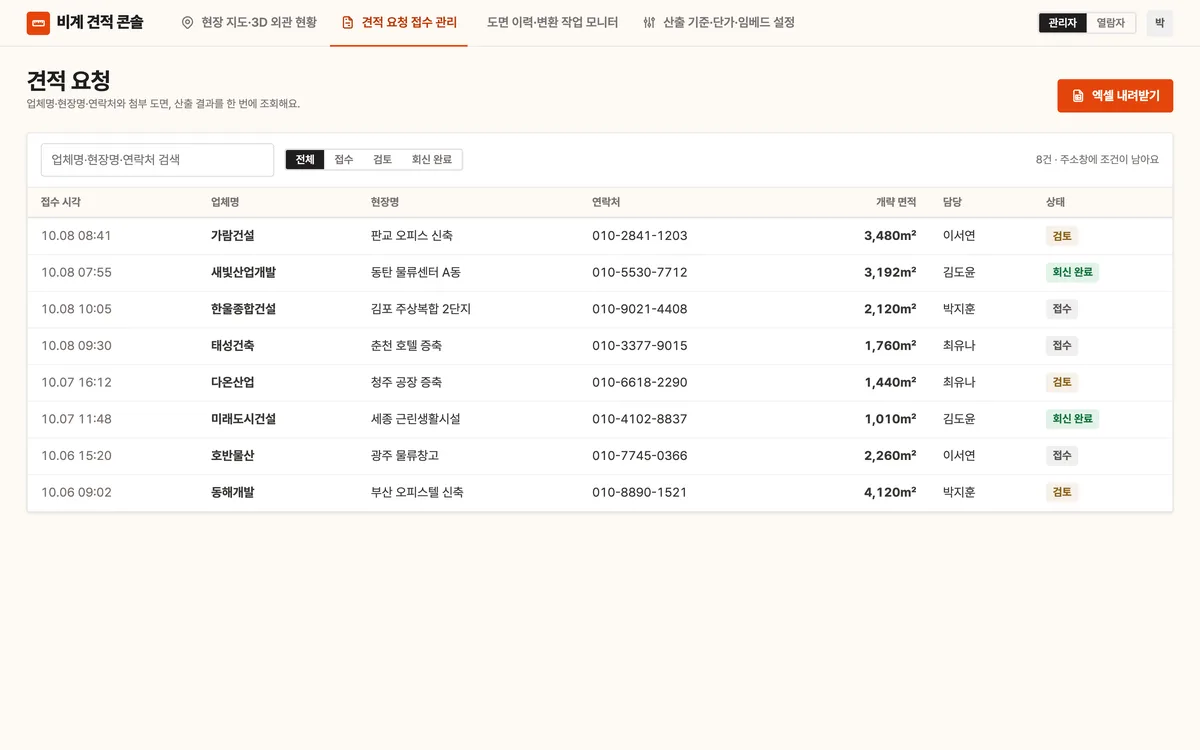Viewport: 1200px width, 750px height.
Task: Open 견적 요청 접수 관리 tab
Action: tap(399, 22)
